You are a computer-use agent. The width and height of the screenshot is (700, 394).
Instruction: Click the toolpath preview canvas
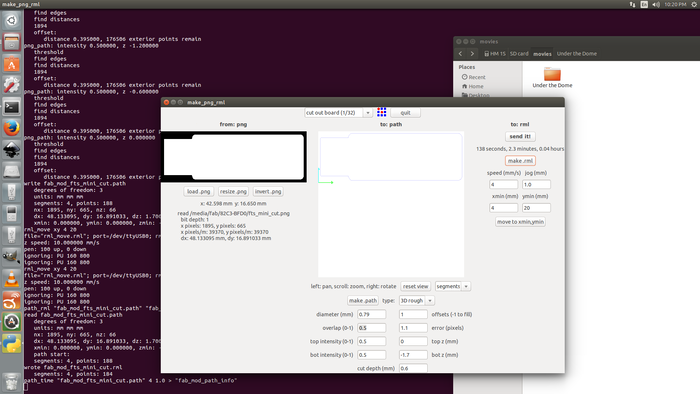pyautogui.click(x=391, y=204)
